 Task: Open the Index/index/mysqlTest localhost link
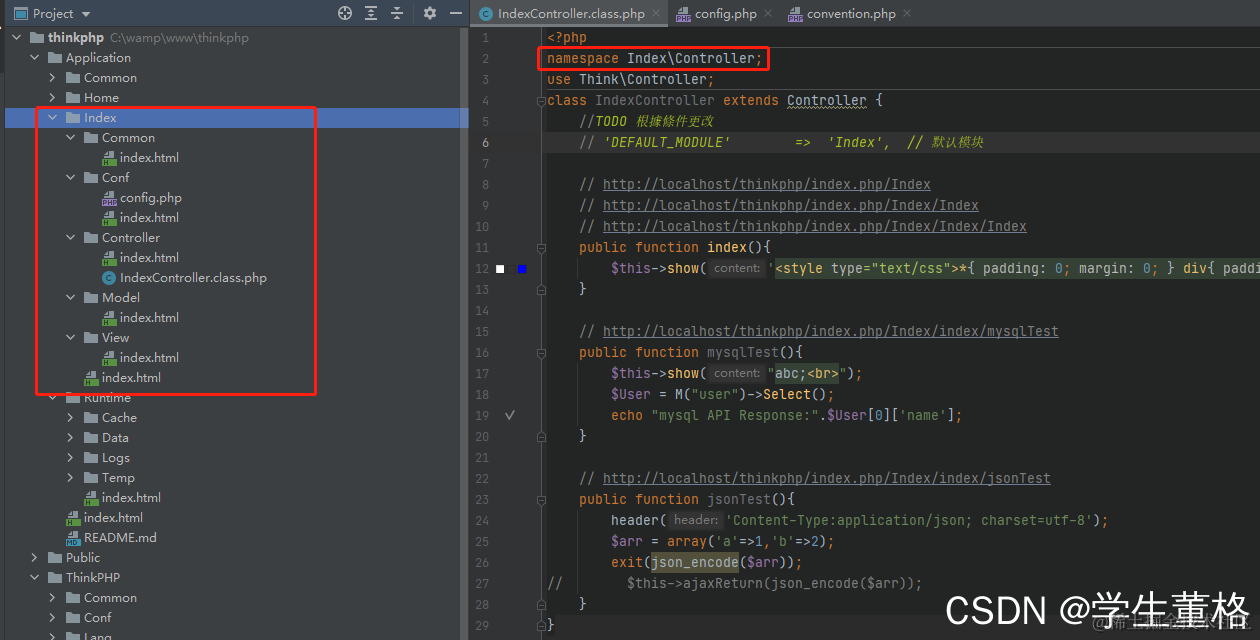pos(831,331)
